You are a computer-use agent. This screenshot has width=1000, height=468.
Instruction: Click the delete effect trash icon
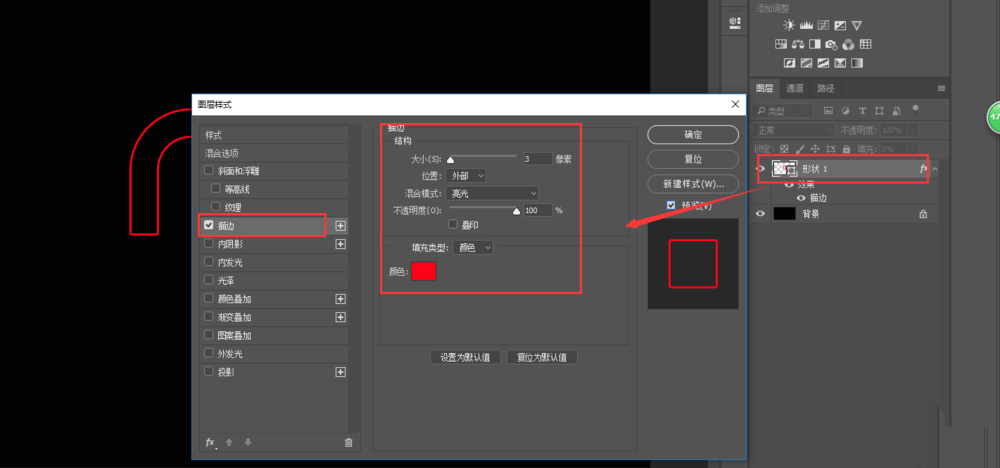[348, 442]
